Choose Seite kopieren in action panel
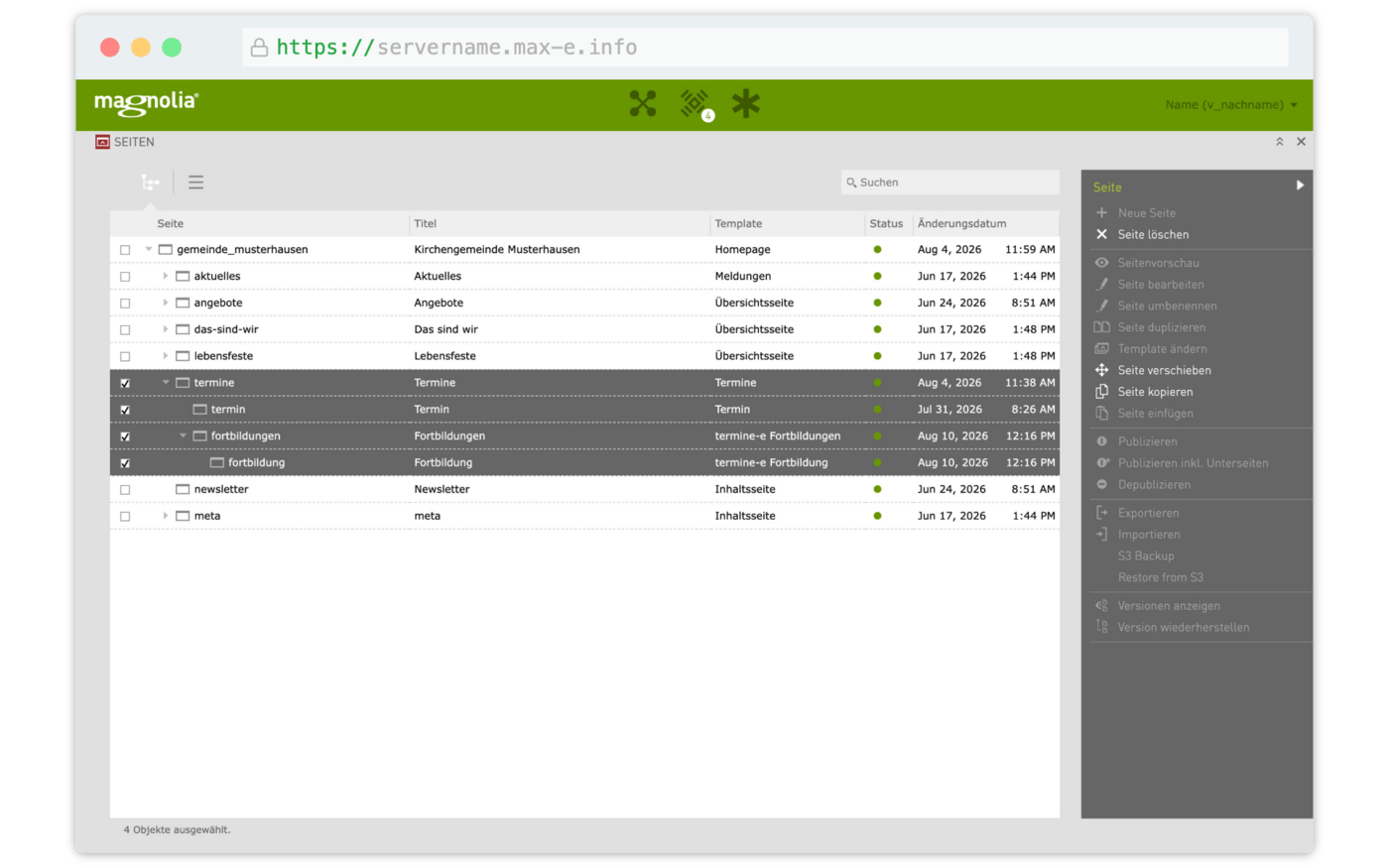Image resolution: width=1389 pixels, height=868 pixels. [x=1155, y=392]
